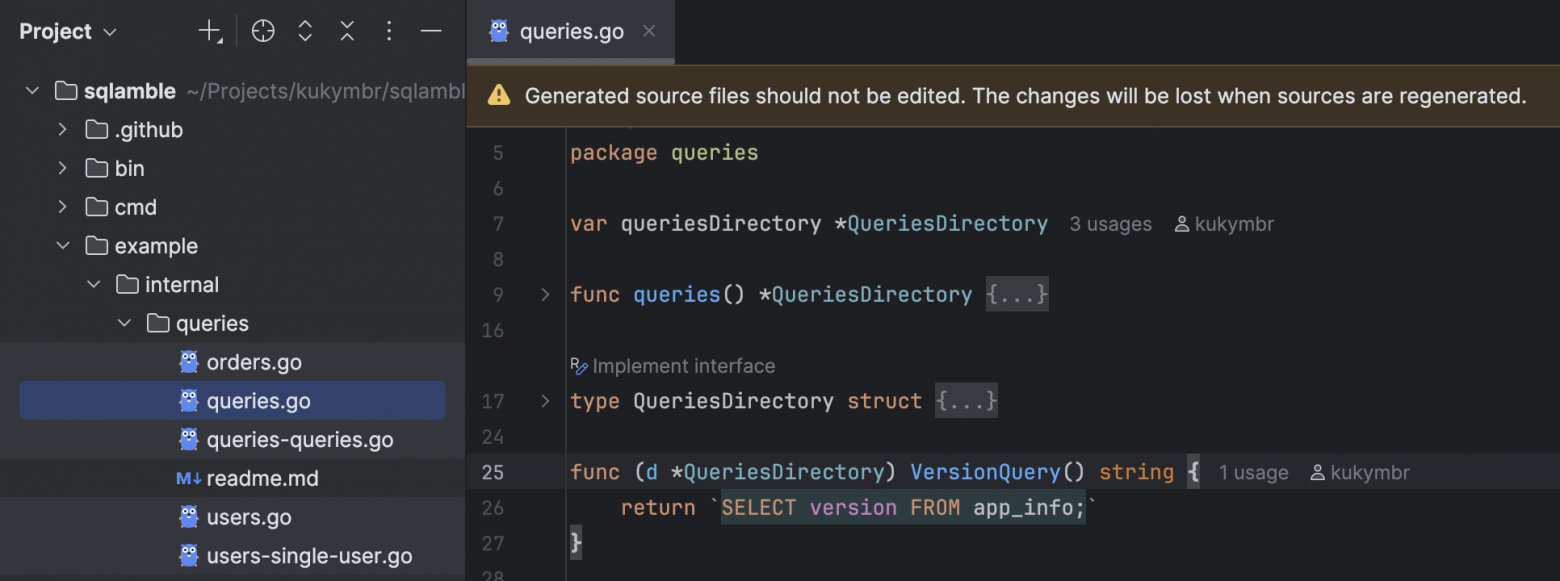Expand the bin folder
This screenshot has width=1560, height=581.
pyautogui.click(x=63, y=169)
